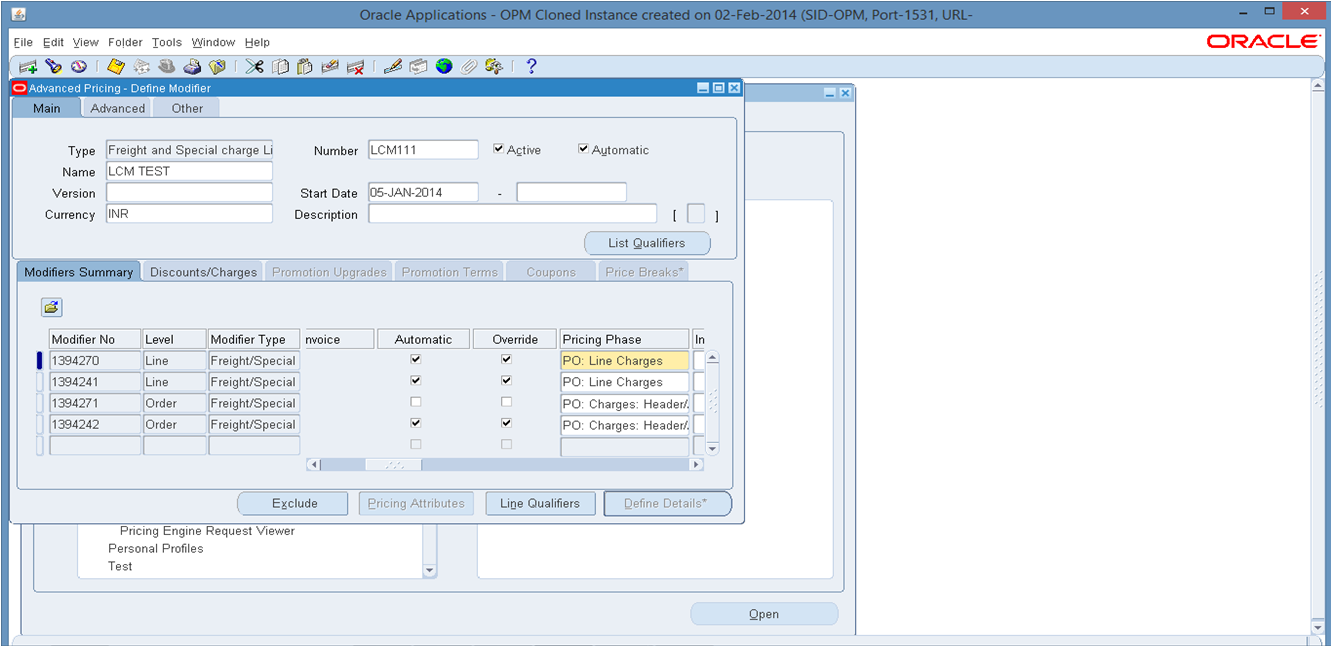Click the Line Qualifiers button
The width and height of the screenshot is (1331, 646).
tap(540, 503)
